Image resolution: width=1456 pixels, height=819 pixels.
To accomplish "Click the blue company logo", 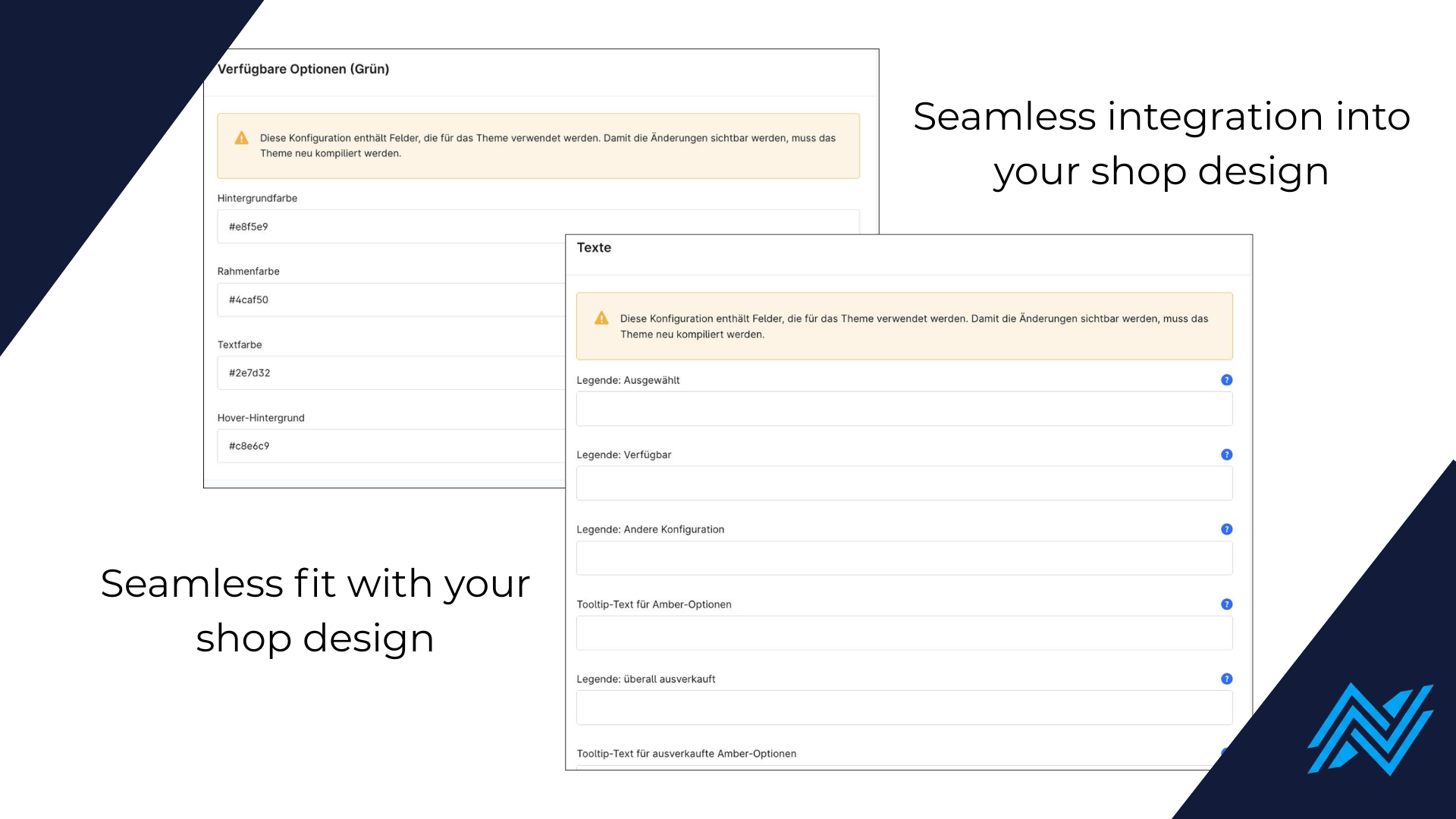I will point(1370,729).
